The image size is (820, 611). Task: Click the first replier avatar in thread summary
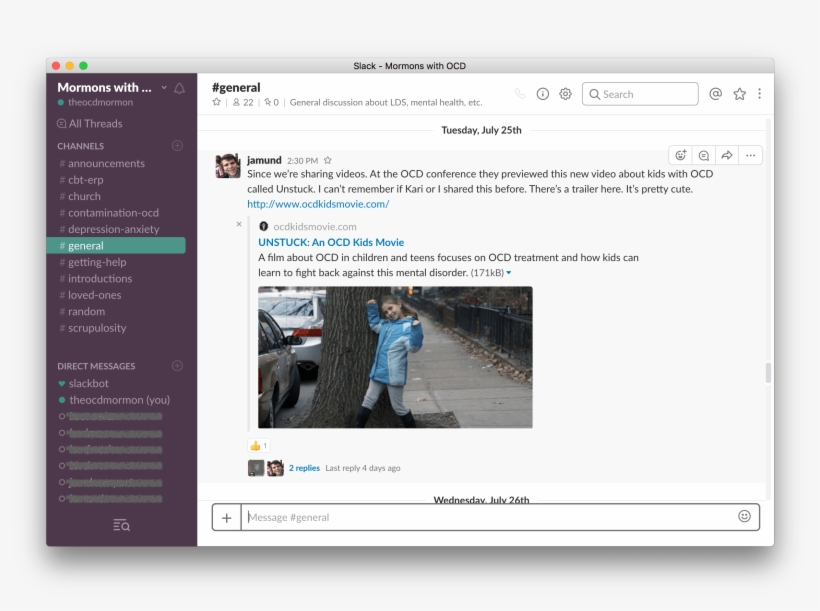[x=256, y=468]
